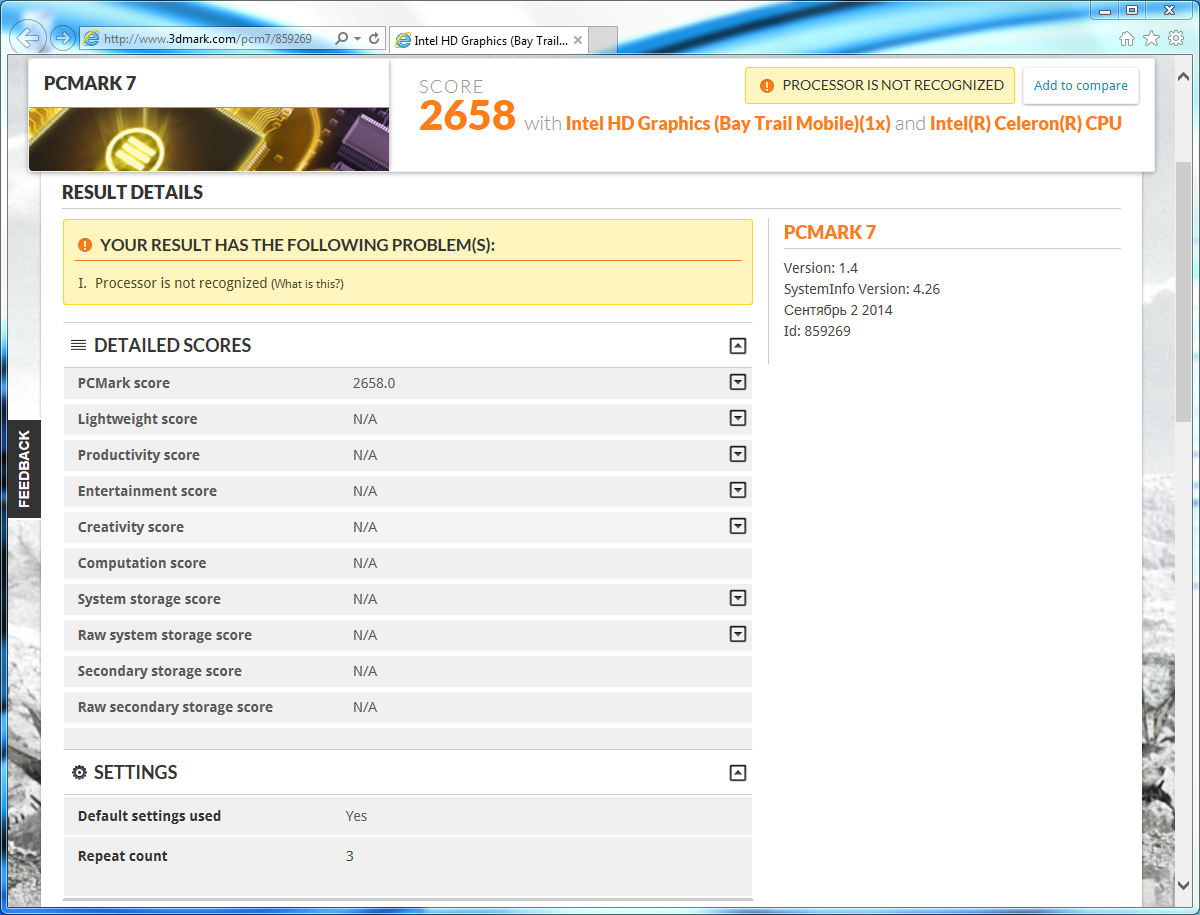Click the 2658.0 PCMark score value
This screenshot has height=915, width=1200.
coord(374,383)
